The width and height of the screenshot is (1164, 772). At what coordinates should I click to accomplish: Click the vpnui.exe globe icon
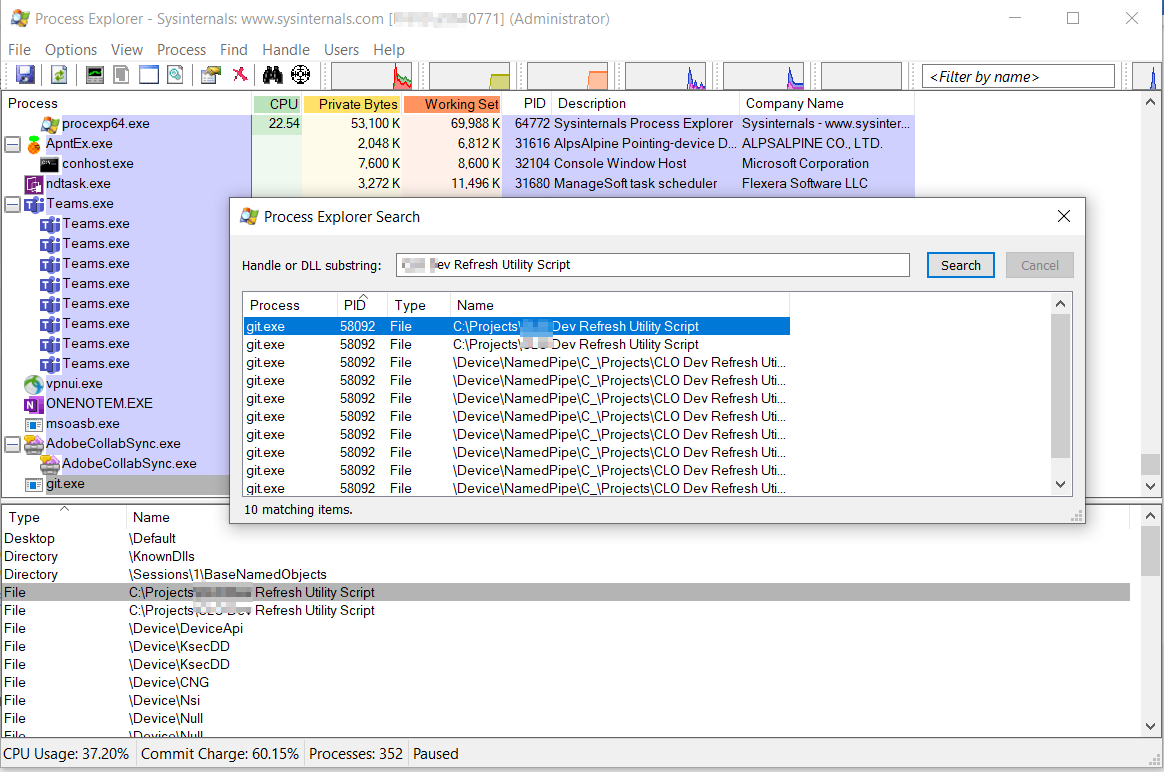point(33,384)
